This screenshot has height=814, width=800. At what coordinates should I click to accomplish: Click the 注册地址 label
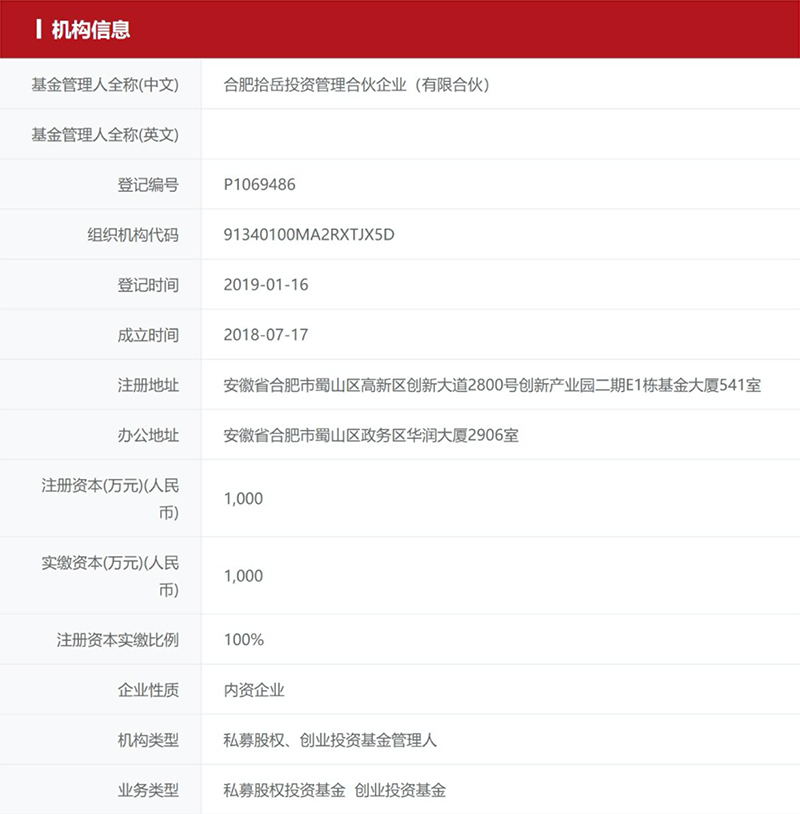(x=148, y=385)
